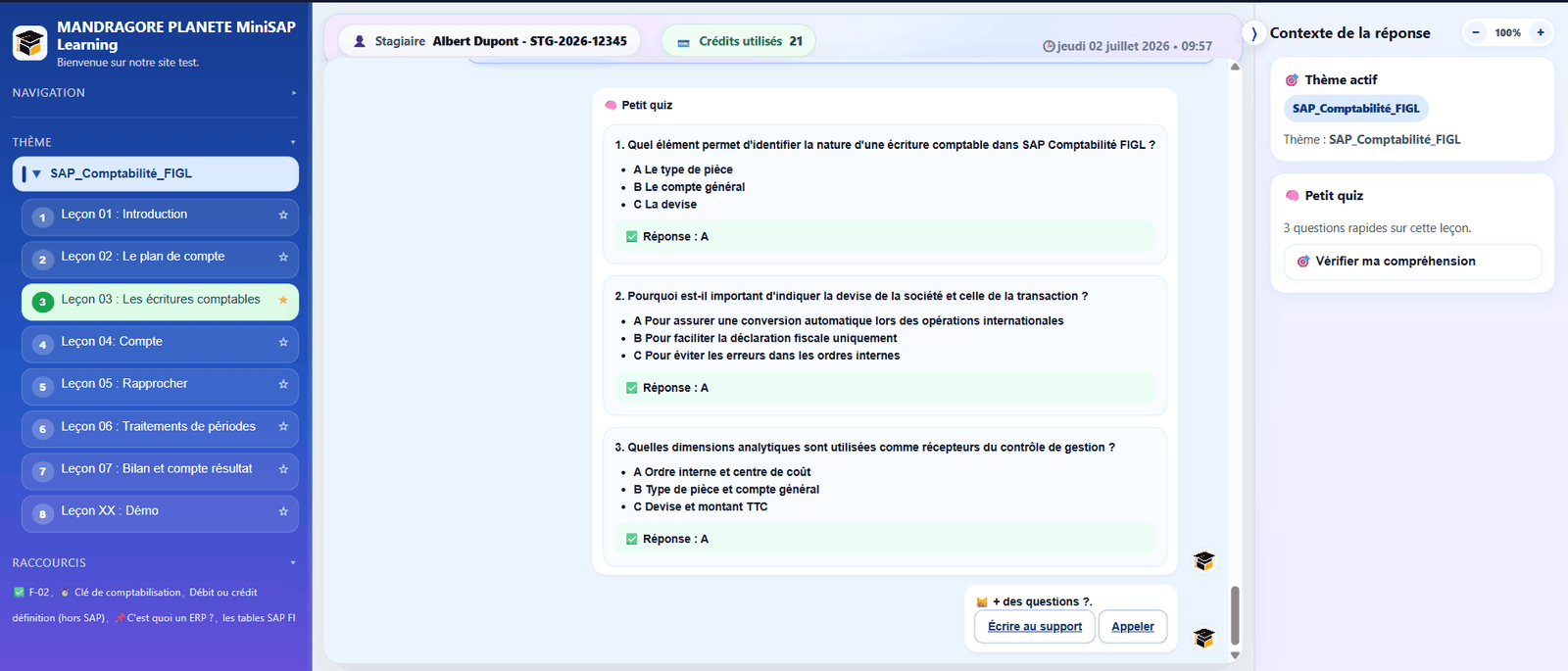This screenshot has height=671, width=1568.
Task: Click the card icon beside Crédits utilisés
Action: tap(684, 42)
